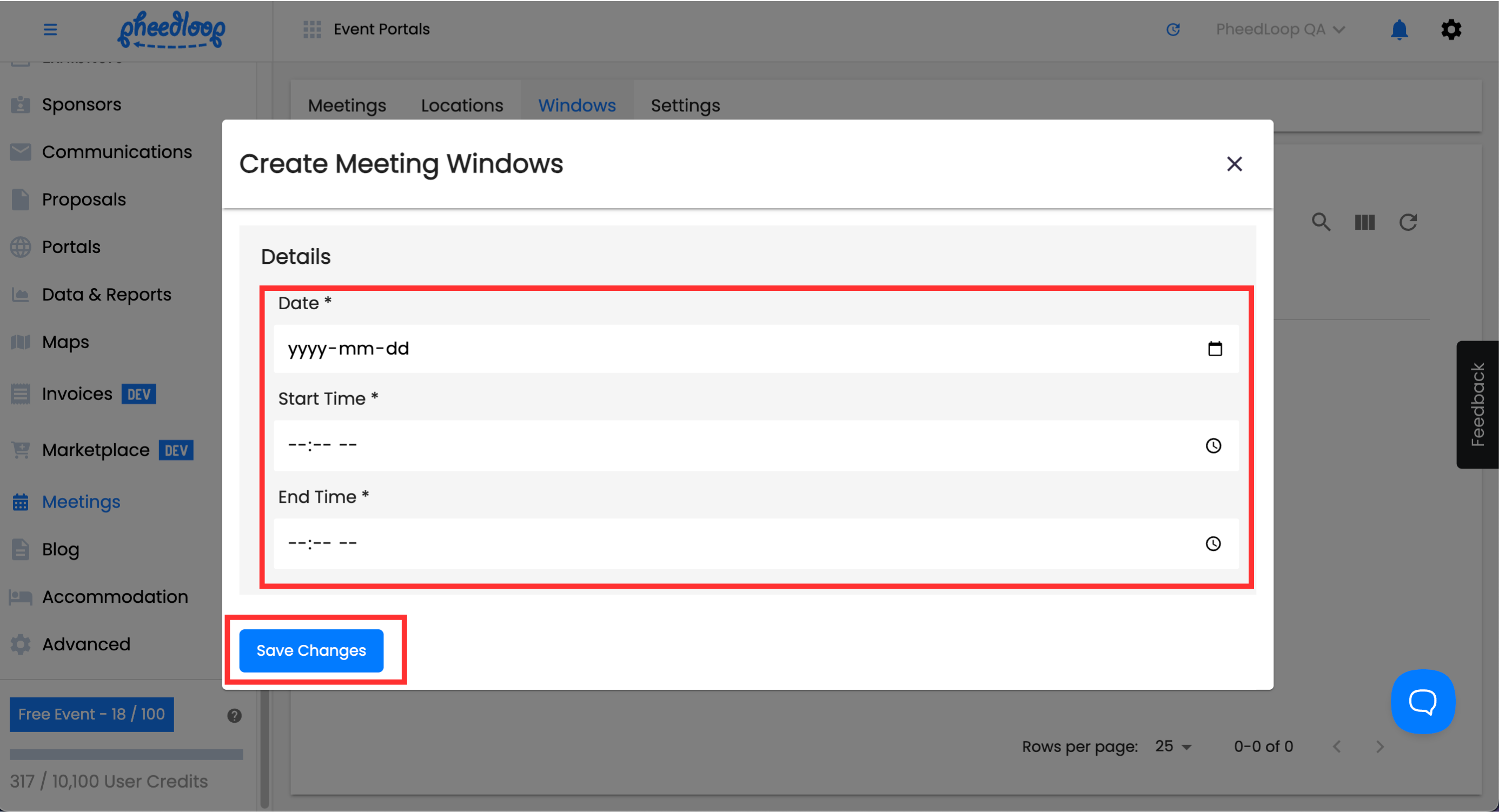This screenshot has width=1499, height=812.
Task: Click the view columns icon
Action: [1364, 222]
